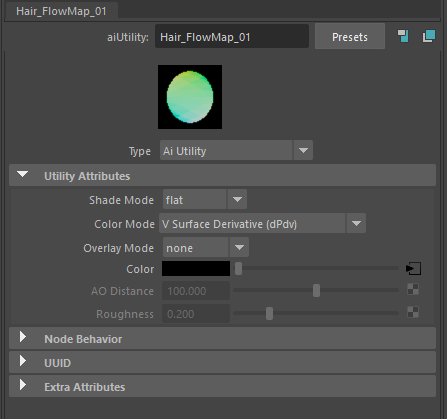Click the Color Mode label
Viewport: 447px width, 419px height.
124,224
